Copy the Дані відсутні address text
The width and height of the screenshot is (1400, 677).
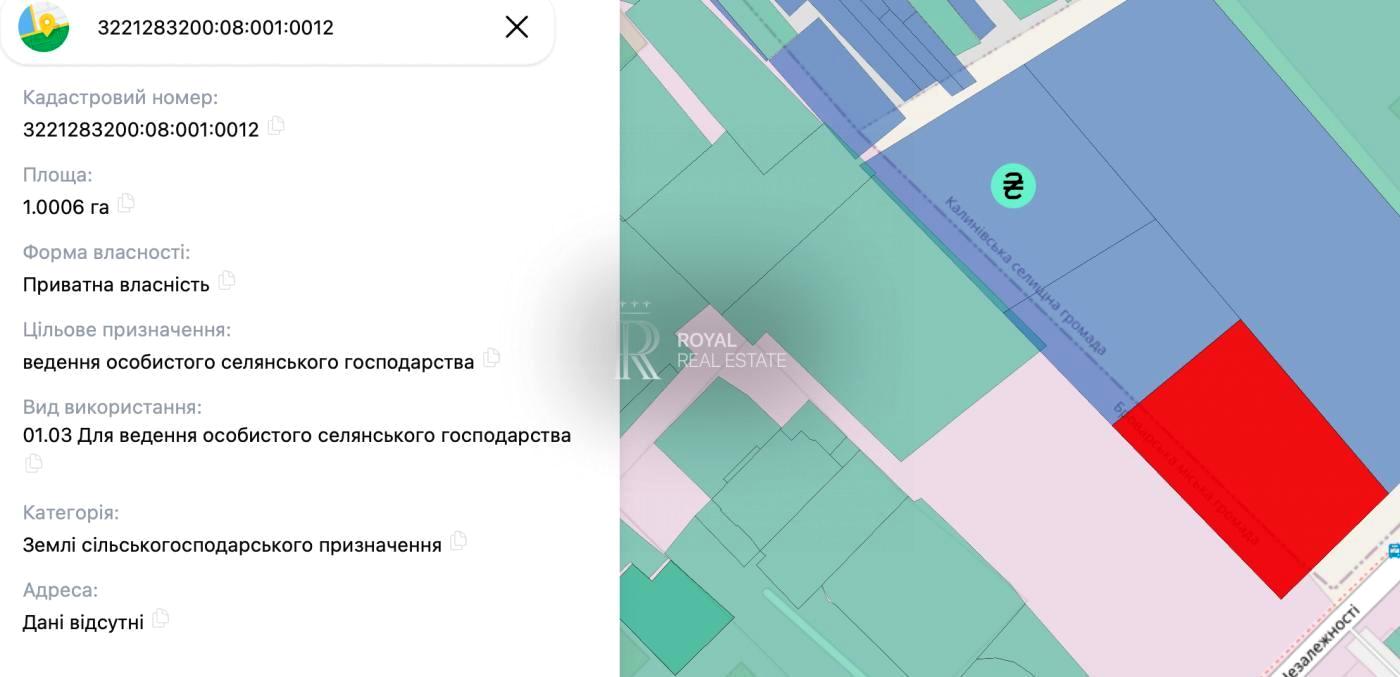[x=160, y=619]
